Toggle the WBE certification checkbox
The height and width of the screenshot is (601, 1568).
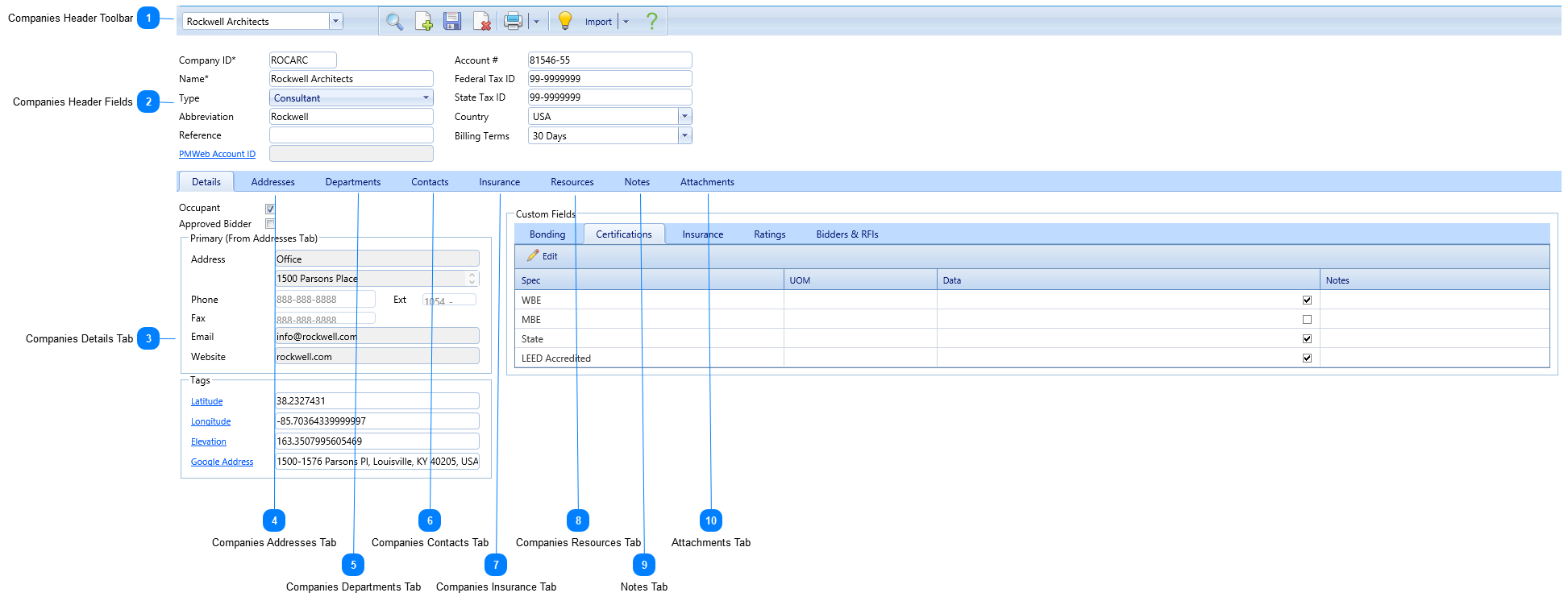point(1307,300)
